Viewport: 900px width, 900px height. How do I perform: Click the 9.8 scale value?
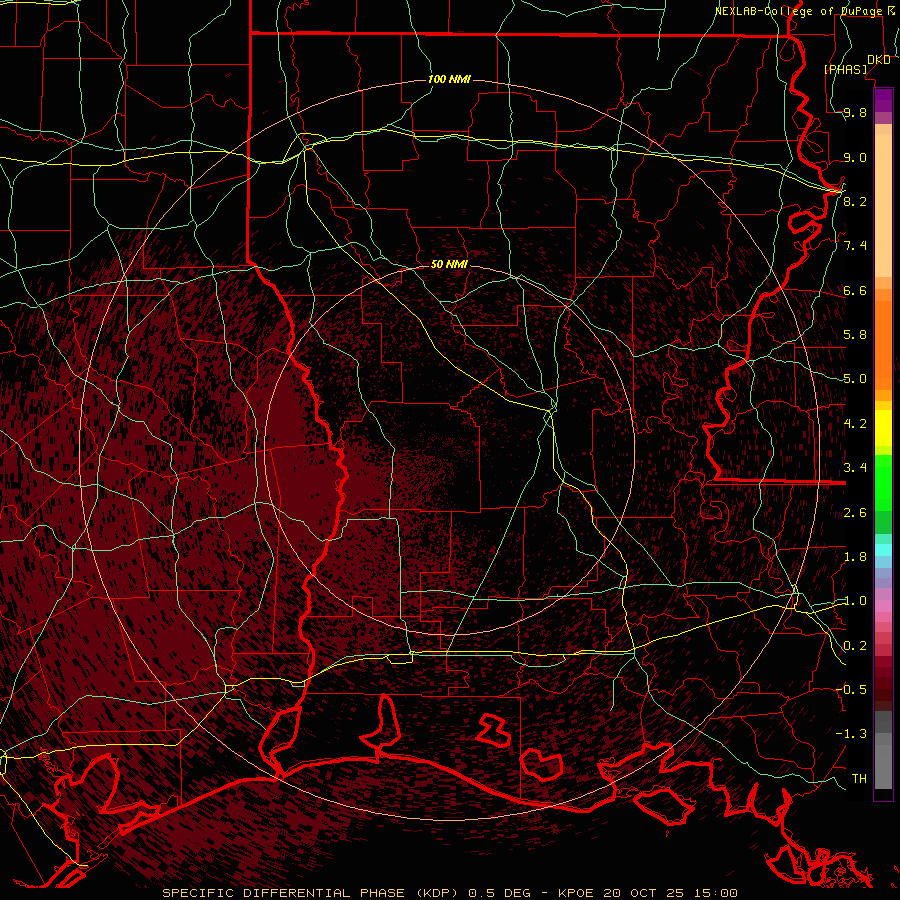tap(855, 112)
